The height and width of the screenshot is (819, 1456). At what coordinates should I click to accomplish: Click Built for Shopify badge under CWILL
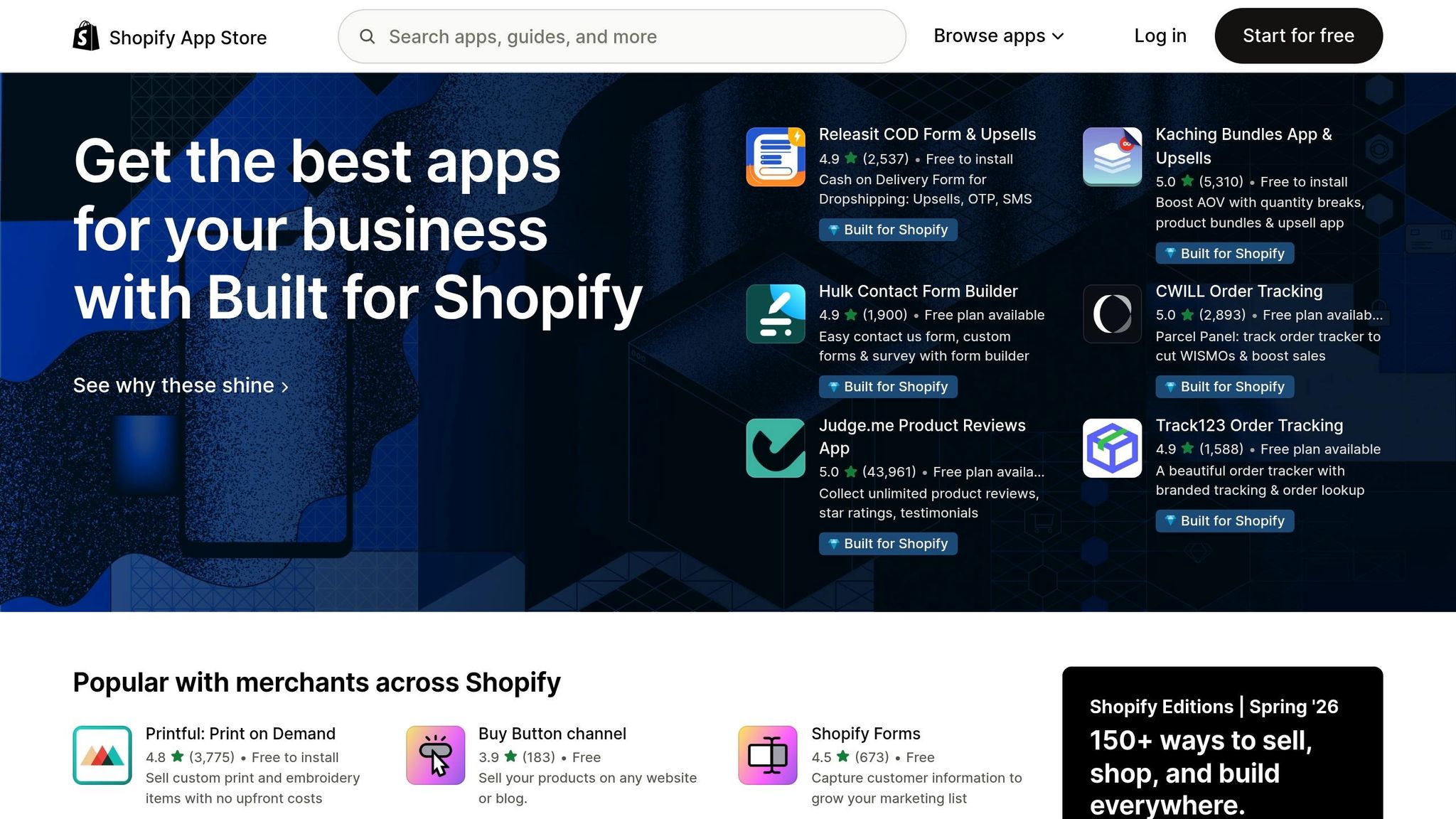[x=1225, y=387]
